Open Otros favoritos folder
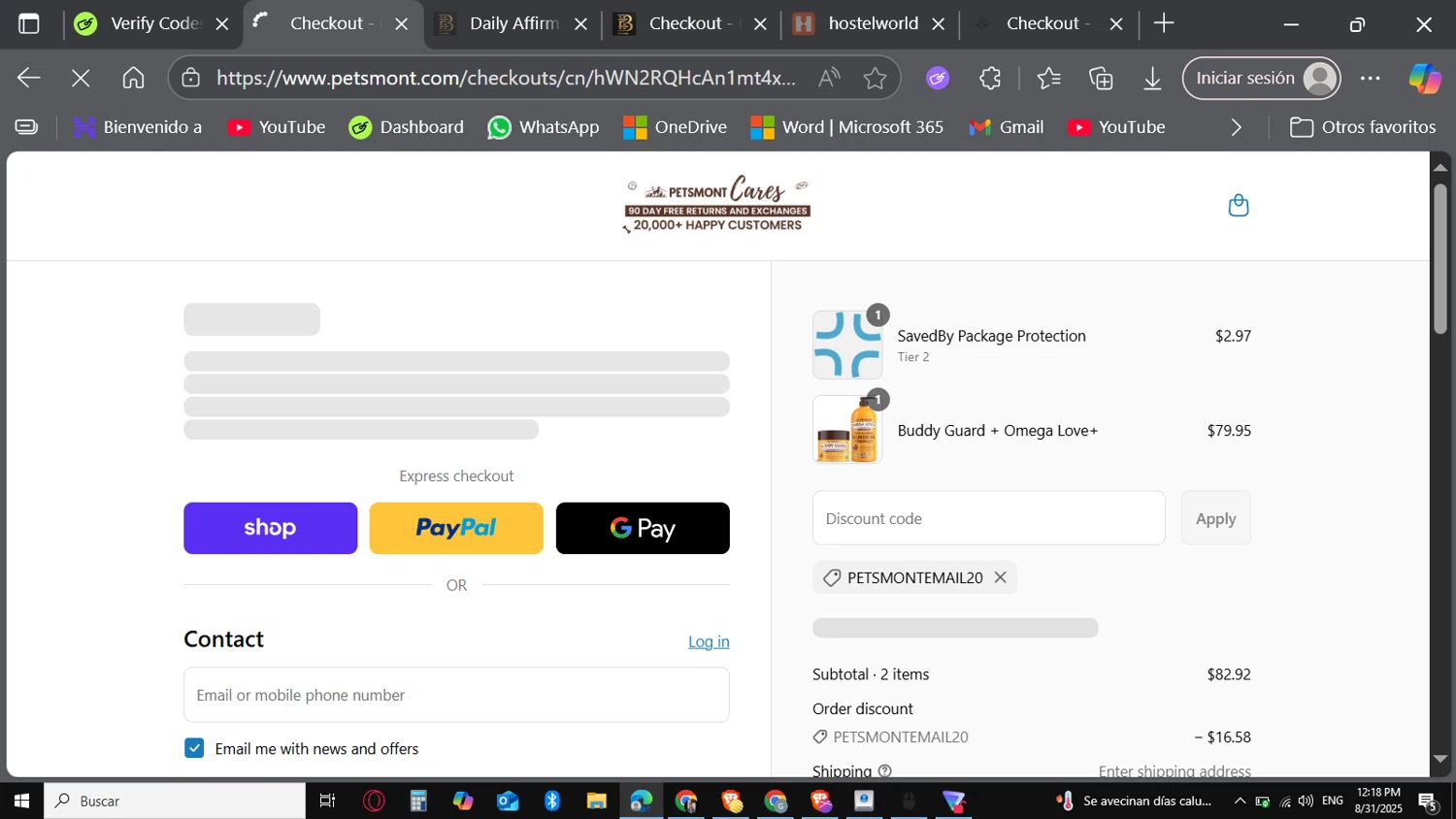Viewport: 1456px width, 819px height. [1363, 127]
